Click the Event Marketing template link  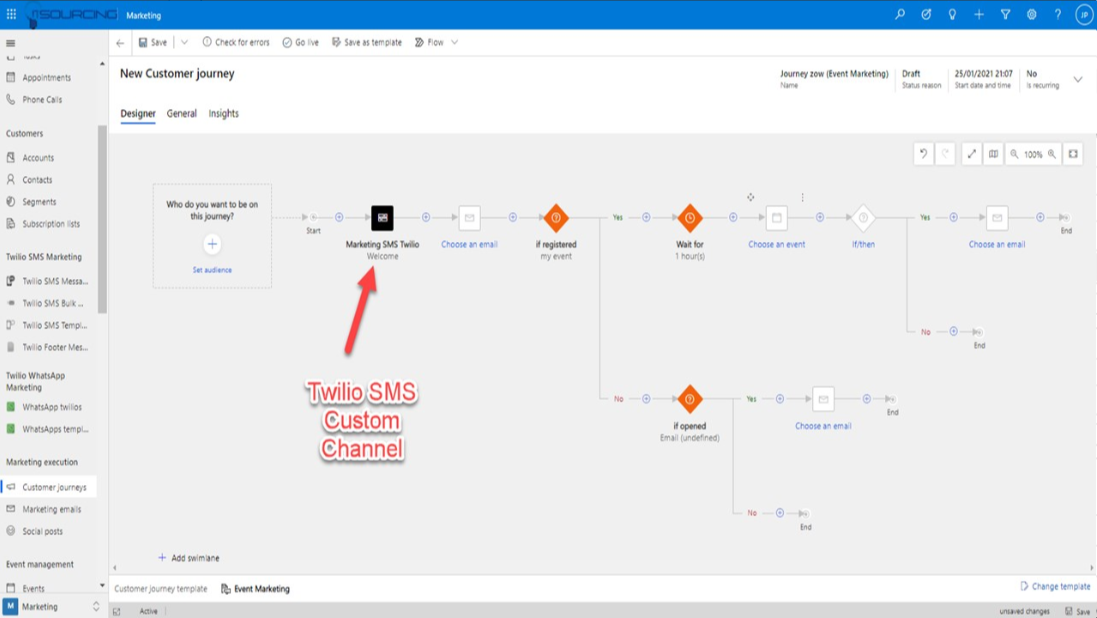255,589
